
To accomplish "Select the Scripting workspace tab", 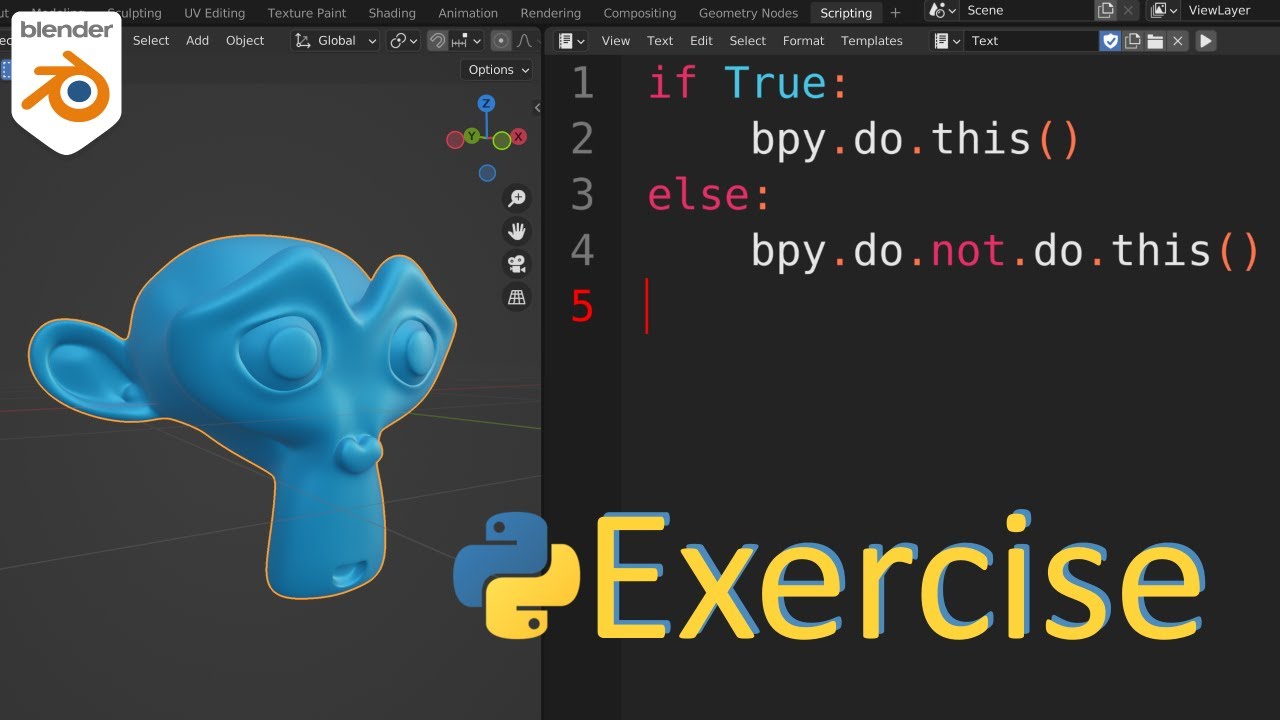I will pos(846,13).
